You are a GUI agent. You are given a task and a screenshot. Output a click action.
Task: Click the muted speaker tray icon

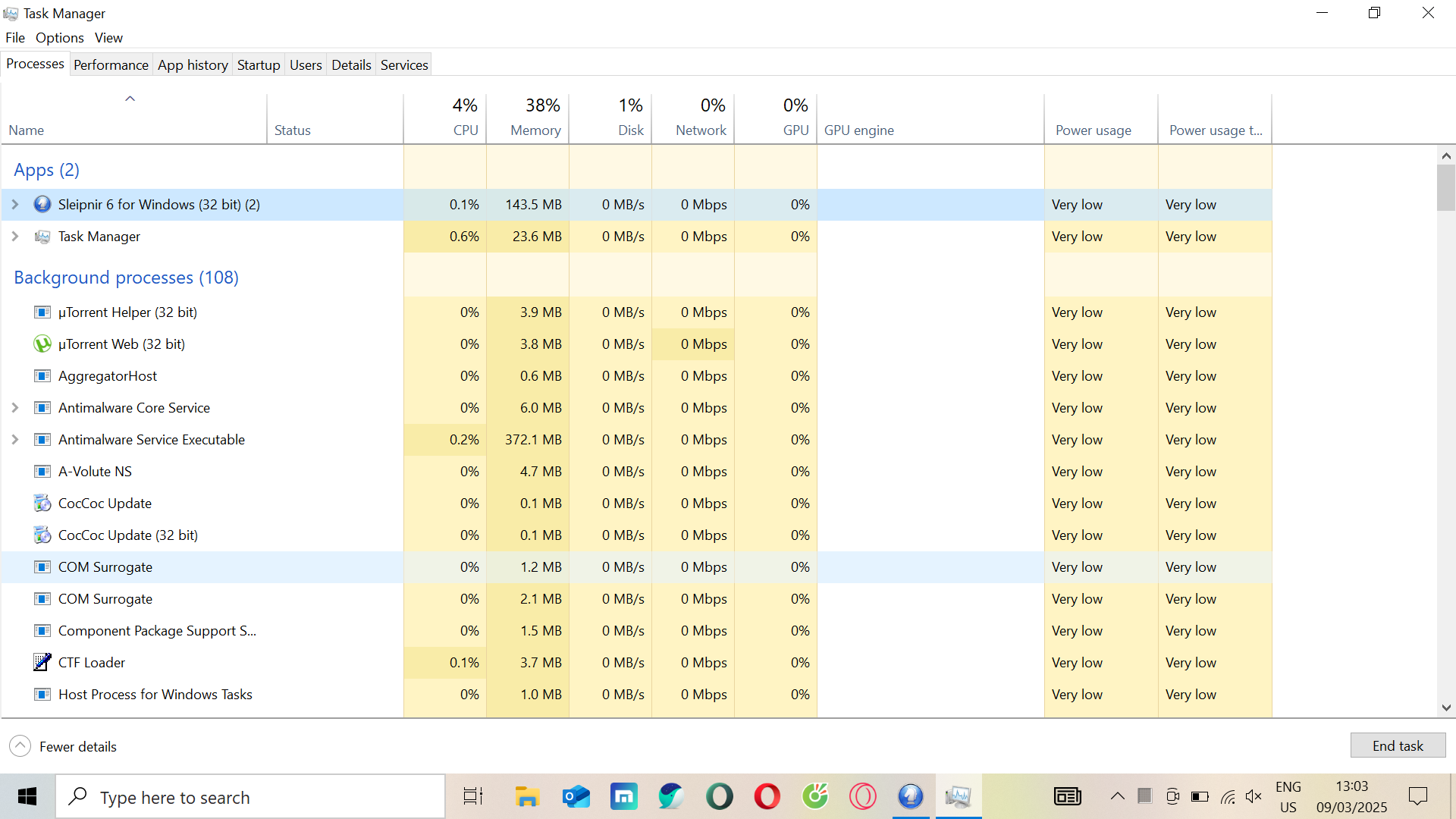coord(1254,796)
